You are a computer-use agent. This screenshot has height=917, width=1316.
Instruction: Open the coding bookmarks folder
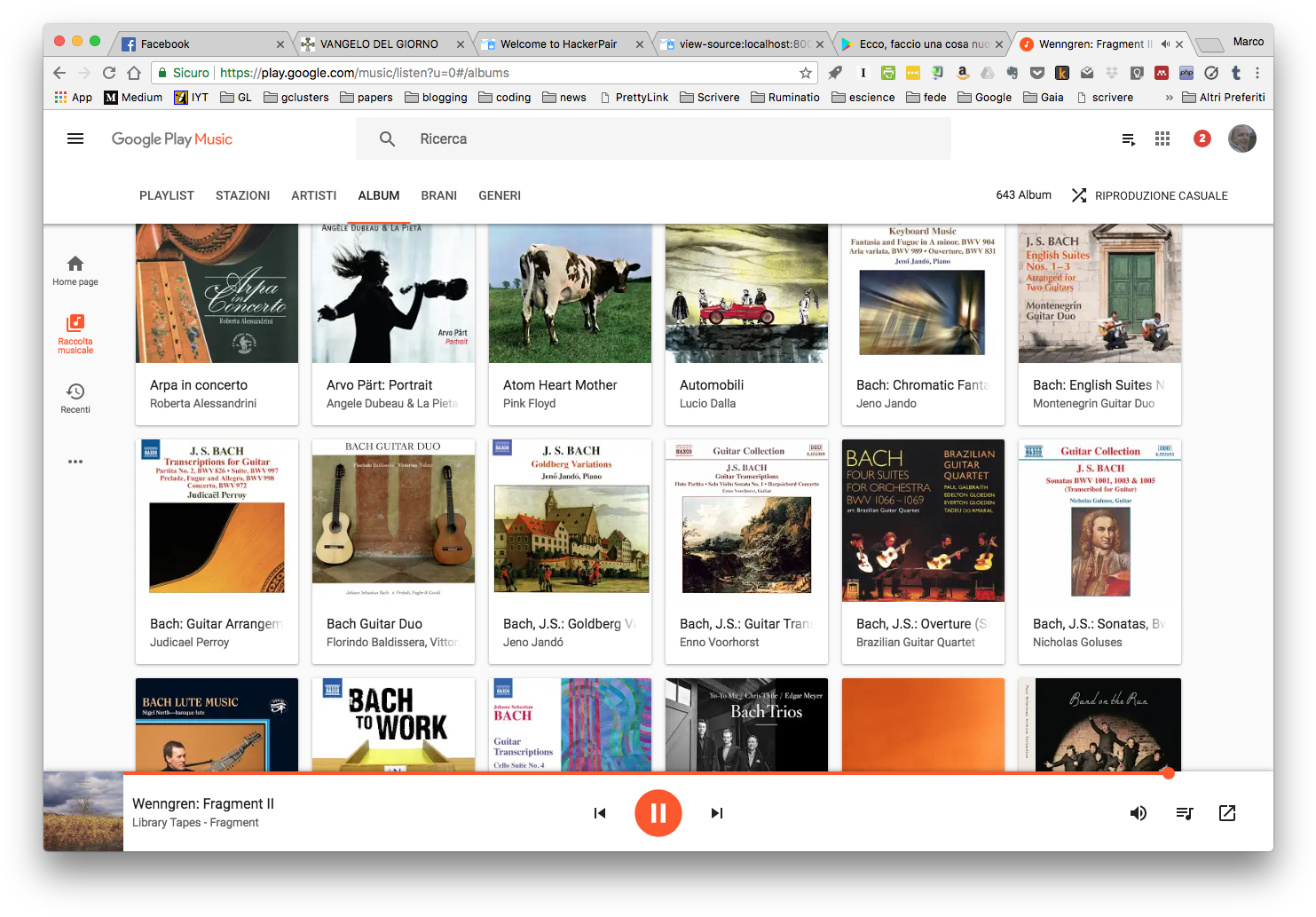pyautogui.click(x=505, y=98)
